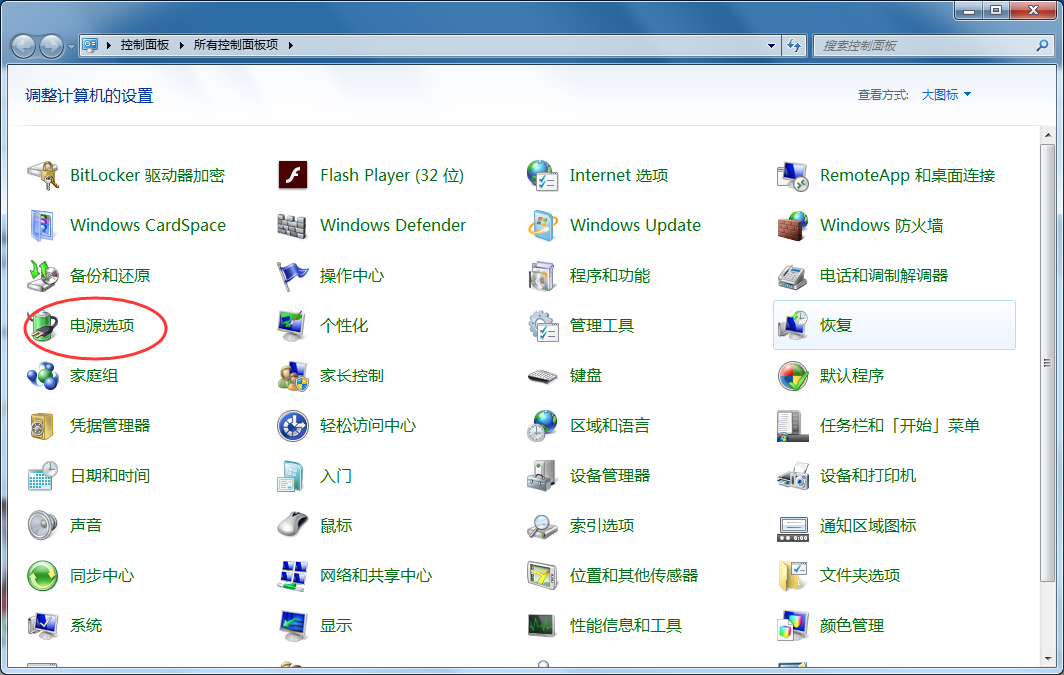
Task: Click the 设备和打印机 printer icon
Action: pos(793,476)
